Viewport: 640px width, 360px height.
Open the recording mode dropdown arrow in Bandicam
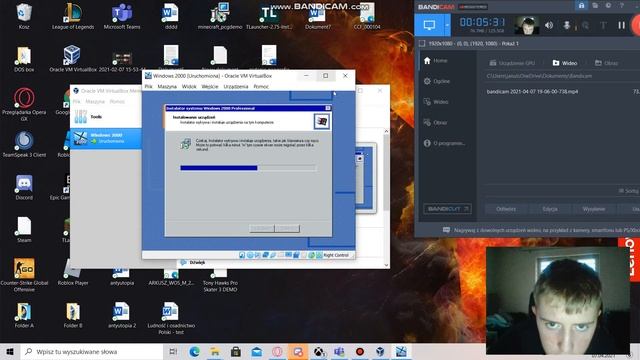click(x=447, y=25)
